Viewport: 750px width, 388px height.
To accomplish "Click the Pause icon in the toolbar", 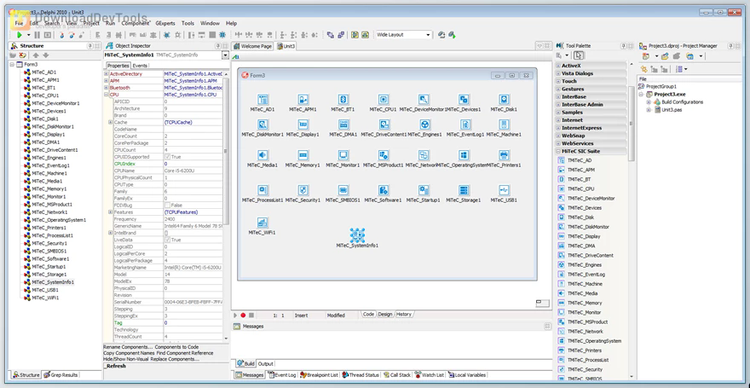I will pos(37,35).
